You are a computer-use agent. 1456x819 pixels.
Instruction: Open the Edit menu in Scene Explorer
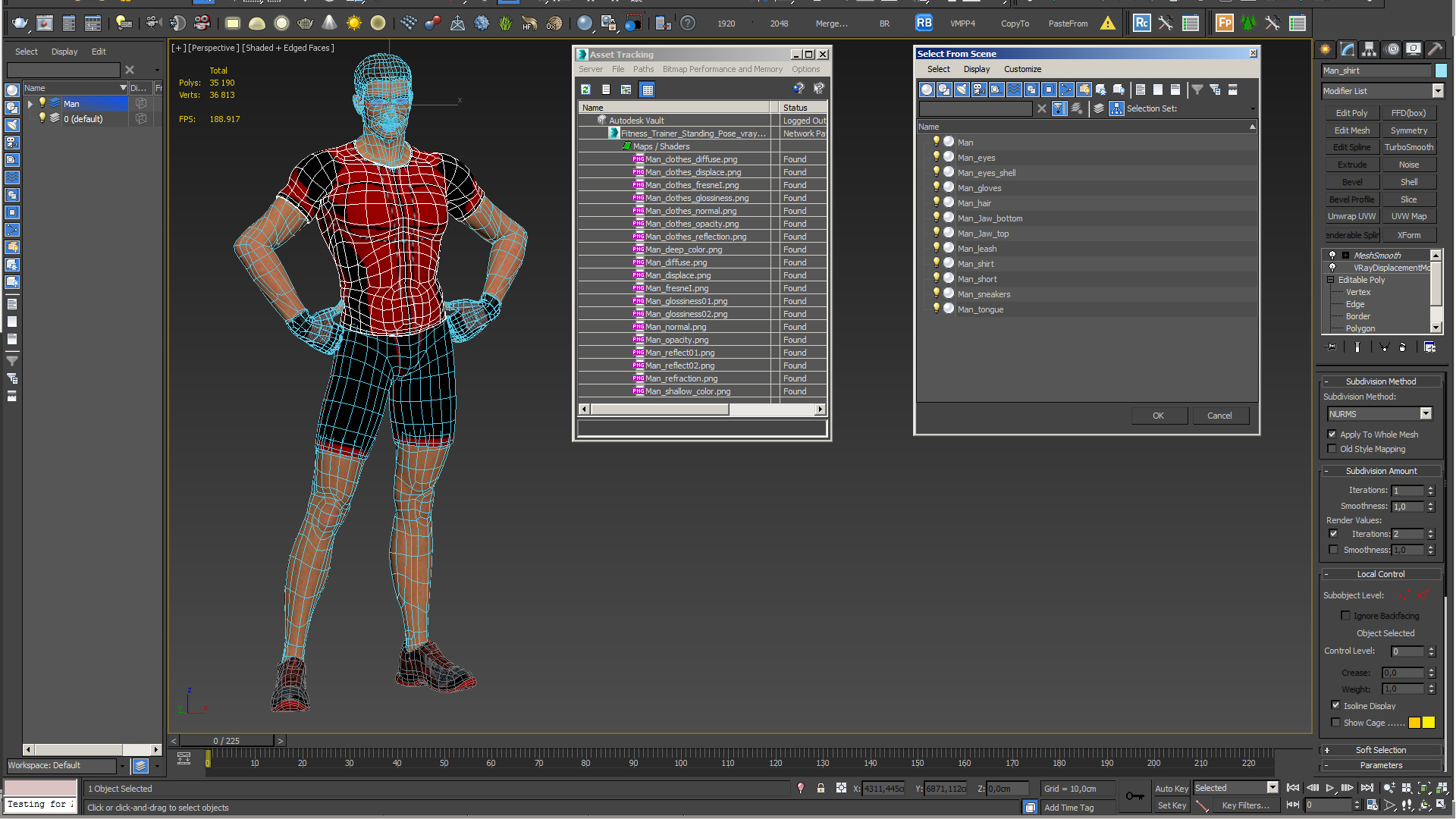click(x=99, y=52)
